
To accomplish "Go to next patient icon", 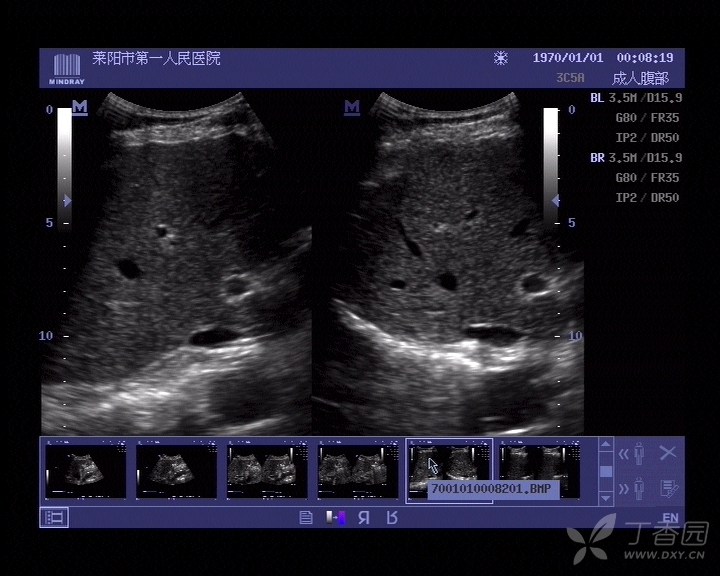I will 632,489.
